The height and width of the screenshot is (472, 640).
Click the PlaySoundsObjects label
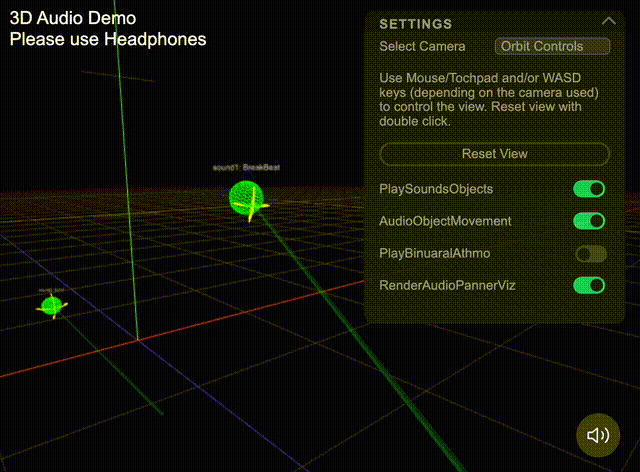tap(436, 189)
